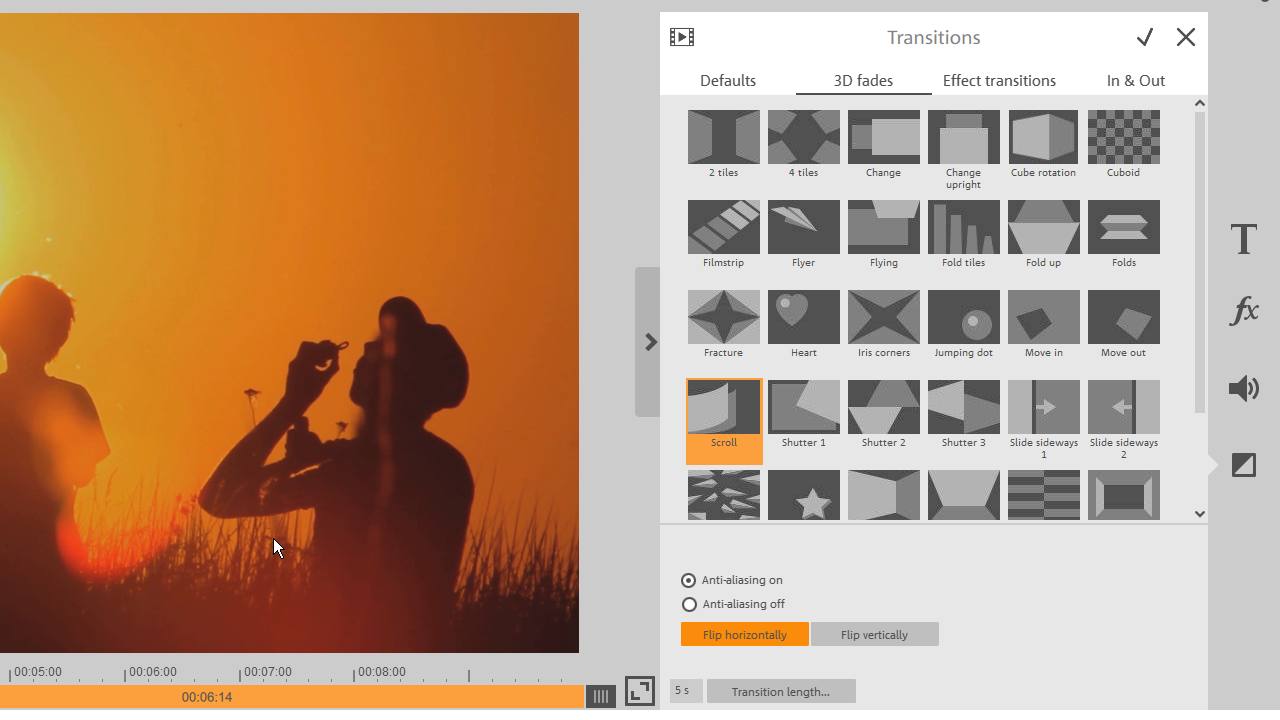Toggle Flip horizontally

745,635
